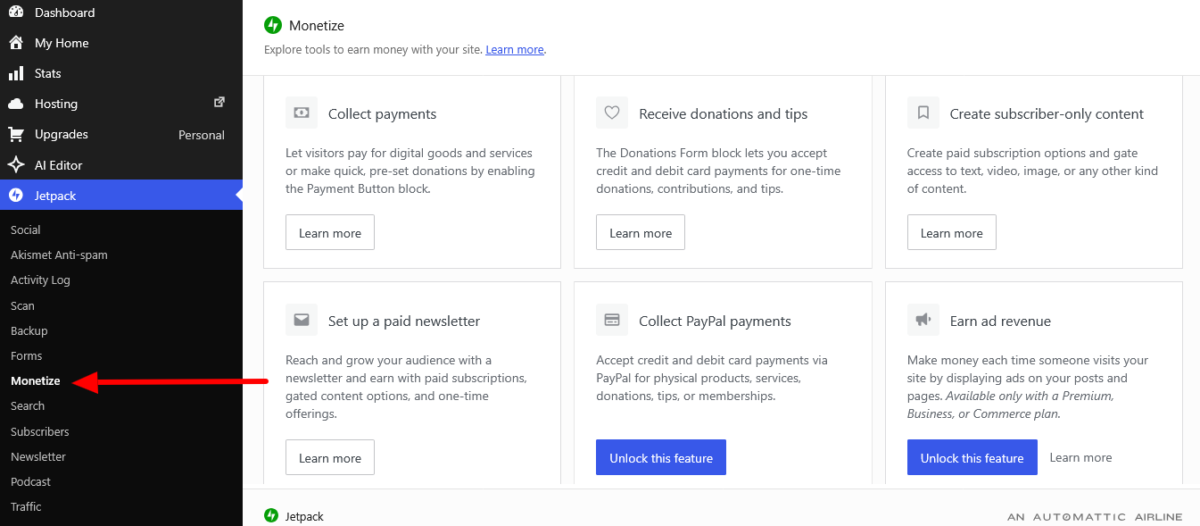Screen dimensions: 1200x526
Task: Click the credit card icon for PayPal payments
Action: 612,320
